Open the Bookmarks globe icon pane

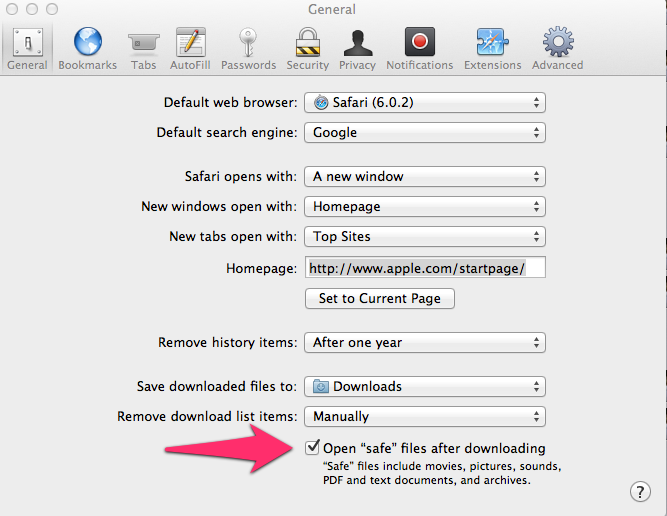(x=88, y=48)
